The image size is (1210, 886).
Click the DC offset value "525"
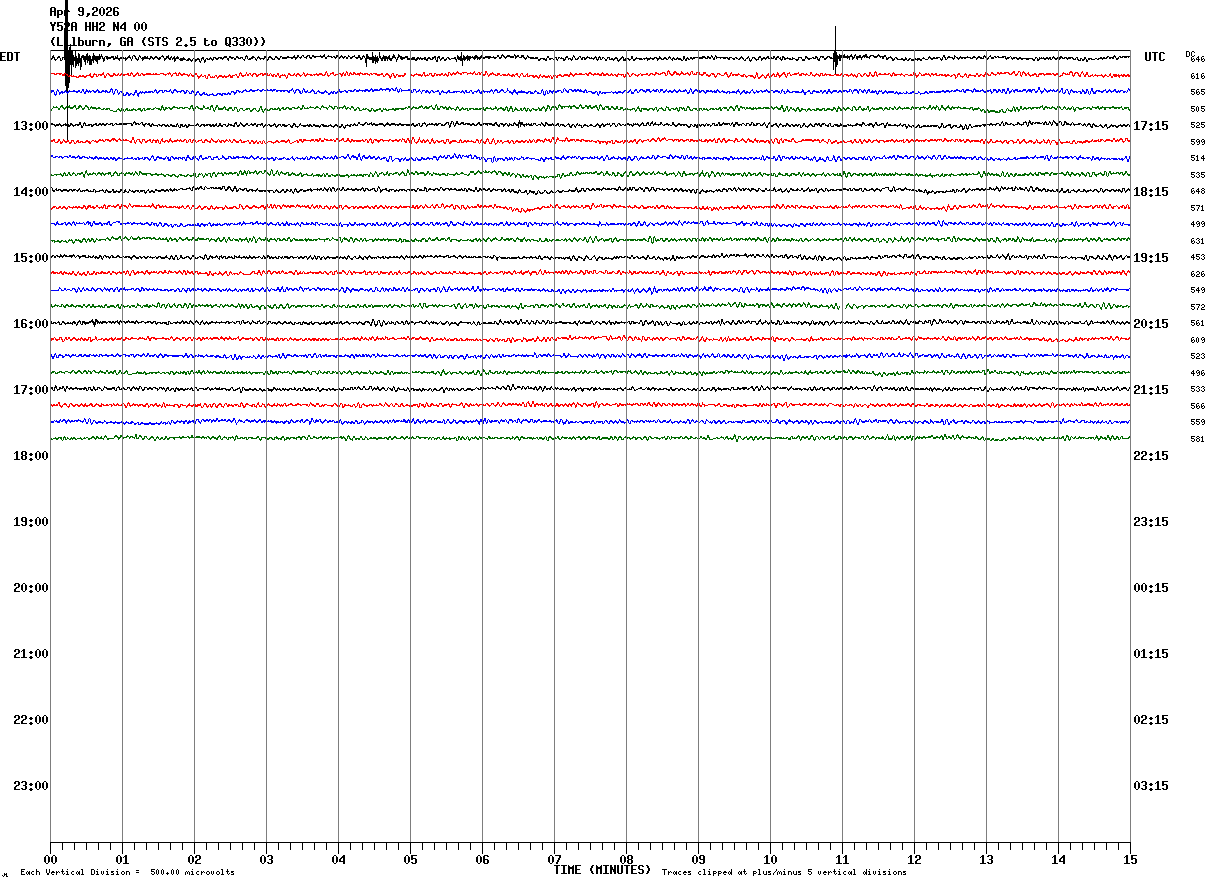tap(1197, 125)
